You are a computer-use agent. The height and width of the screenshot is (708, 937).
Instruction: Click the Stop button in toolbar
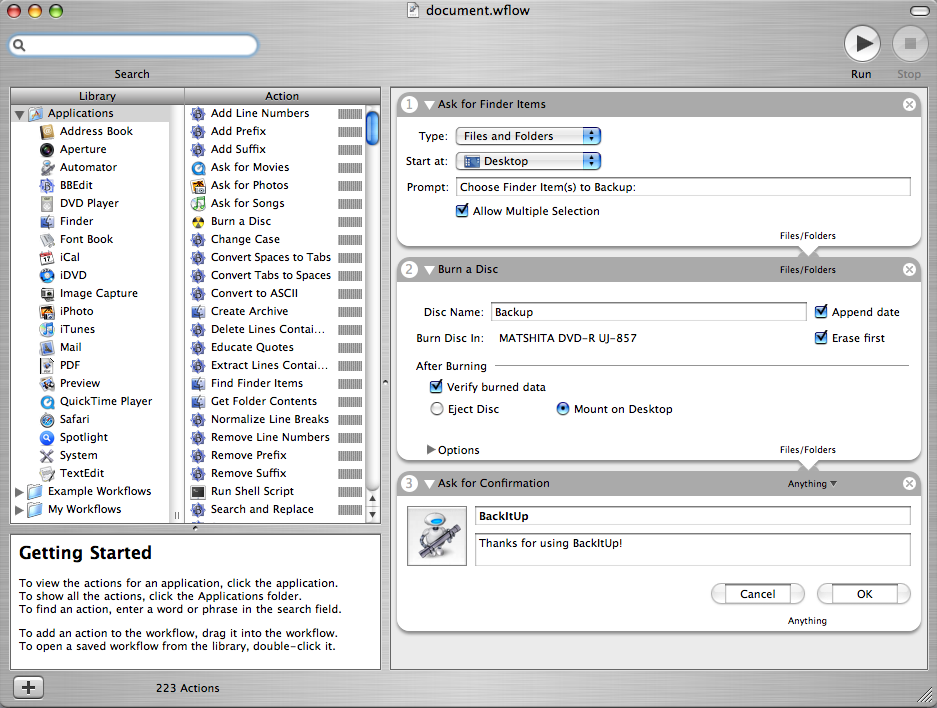click(x=910, y=44)
